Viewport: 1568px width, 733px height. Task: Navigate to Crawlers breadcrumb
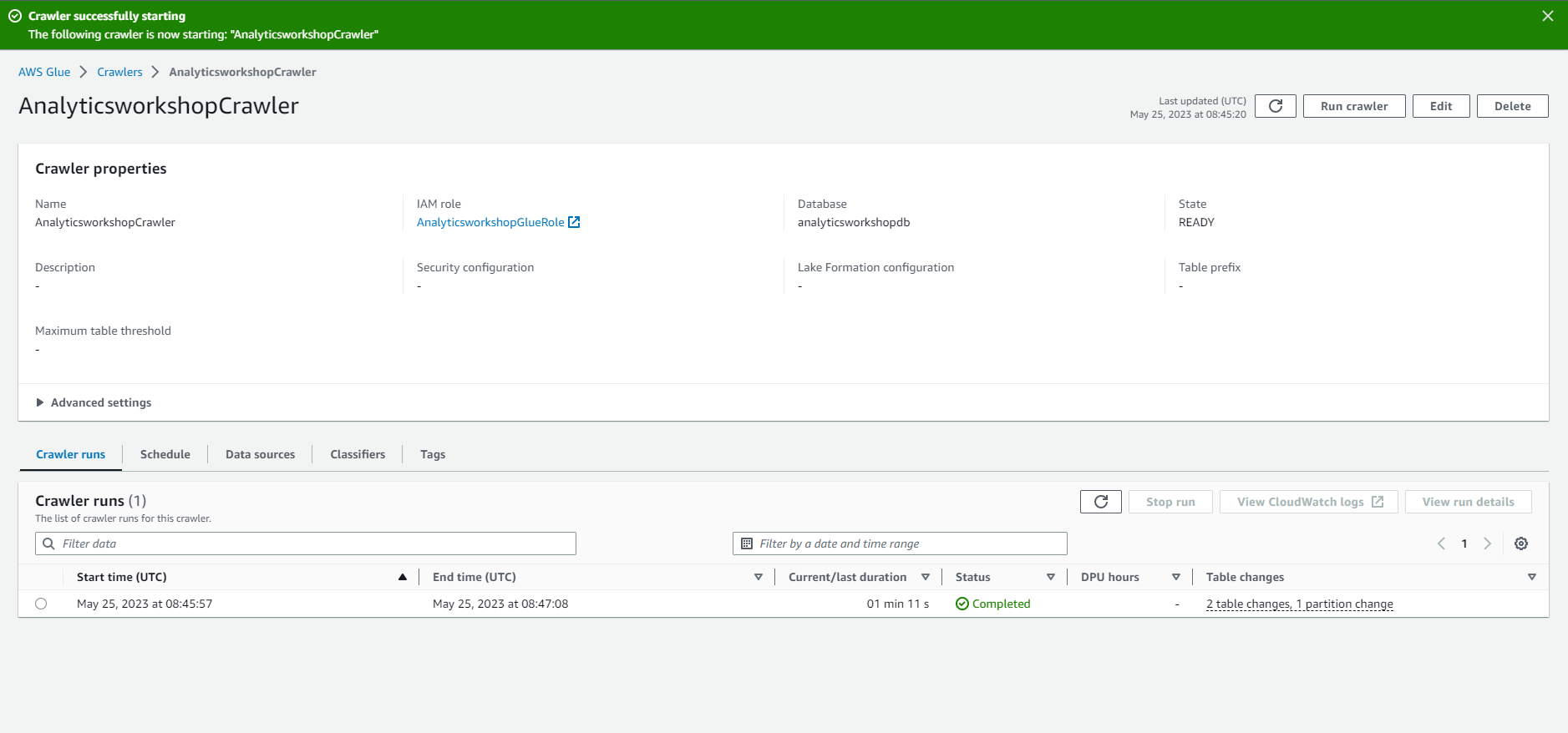click(x=119, y=72)
